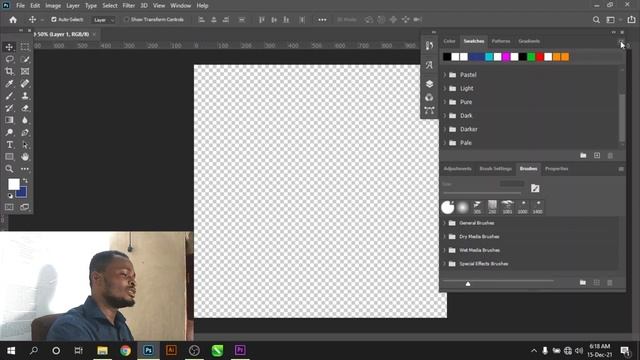
Task: Select the Eraser tool
Action: click(x=25, y=108)
